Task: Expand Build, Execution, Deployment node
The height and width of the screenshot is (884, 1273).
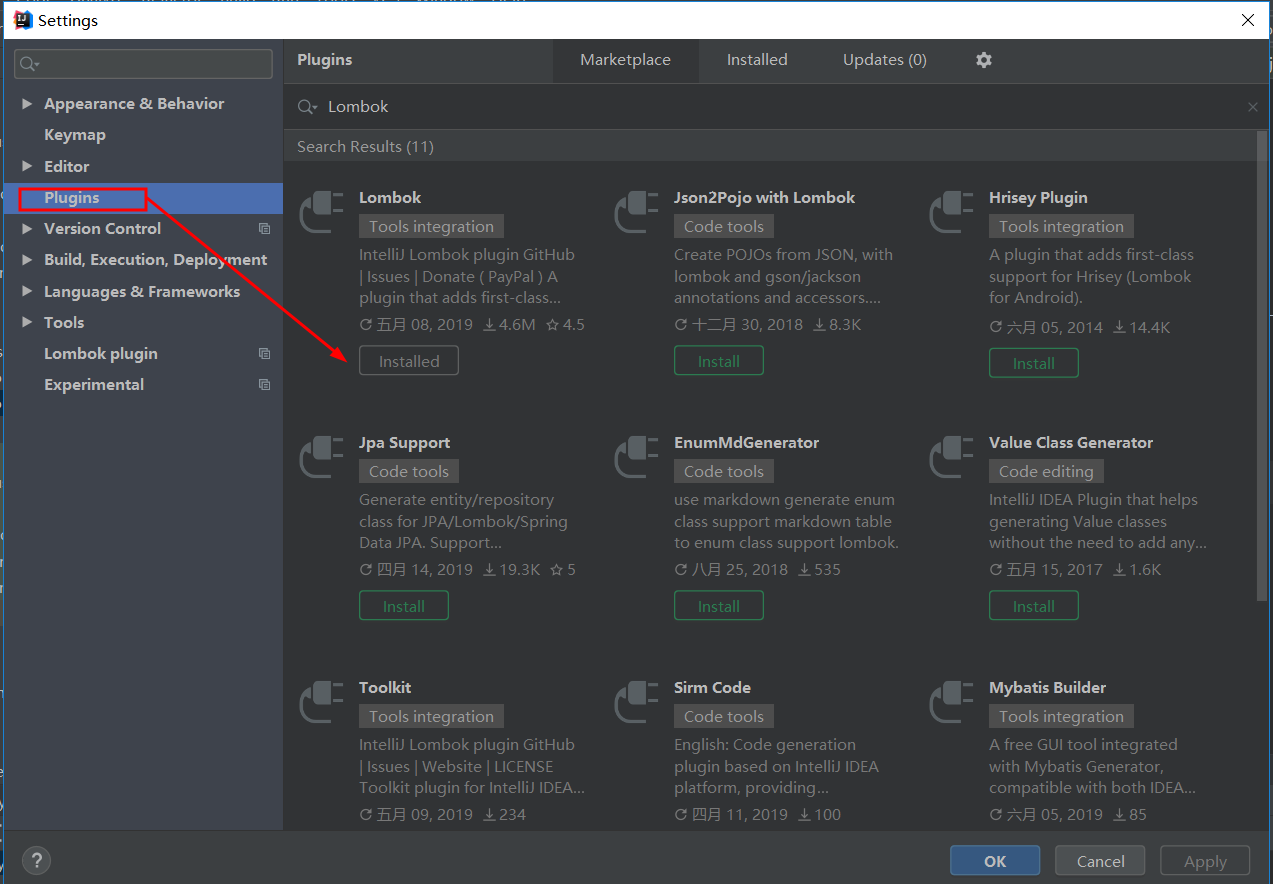Action: pos(27,260)
